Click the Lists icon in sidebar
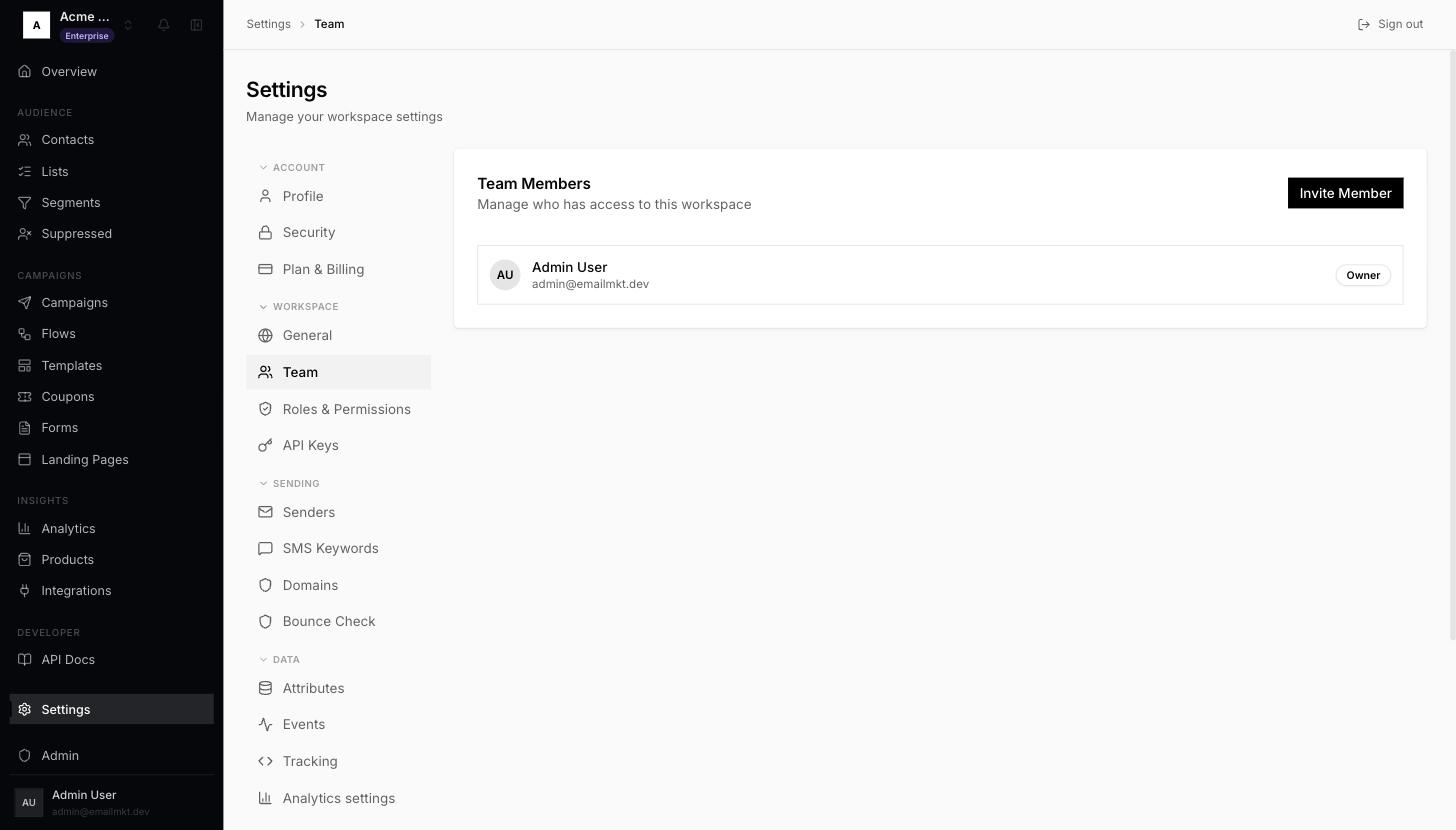Screen dimensions: 1456x830 click(x=25, y=172)
